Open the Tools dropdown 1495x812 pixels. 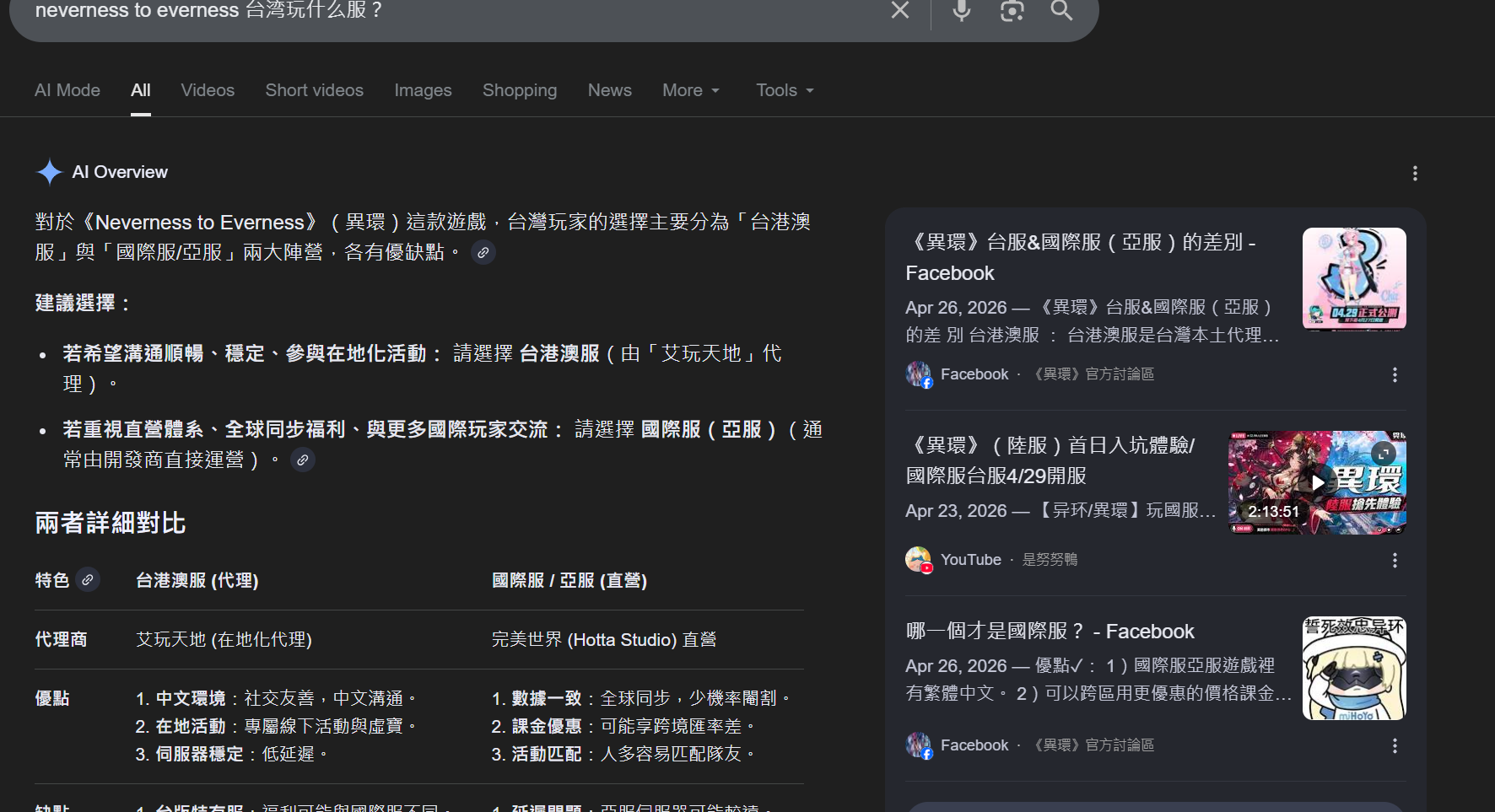785,90
